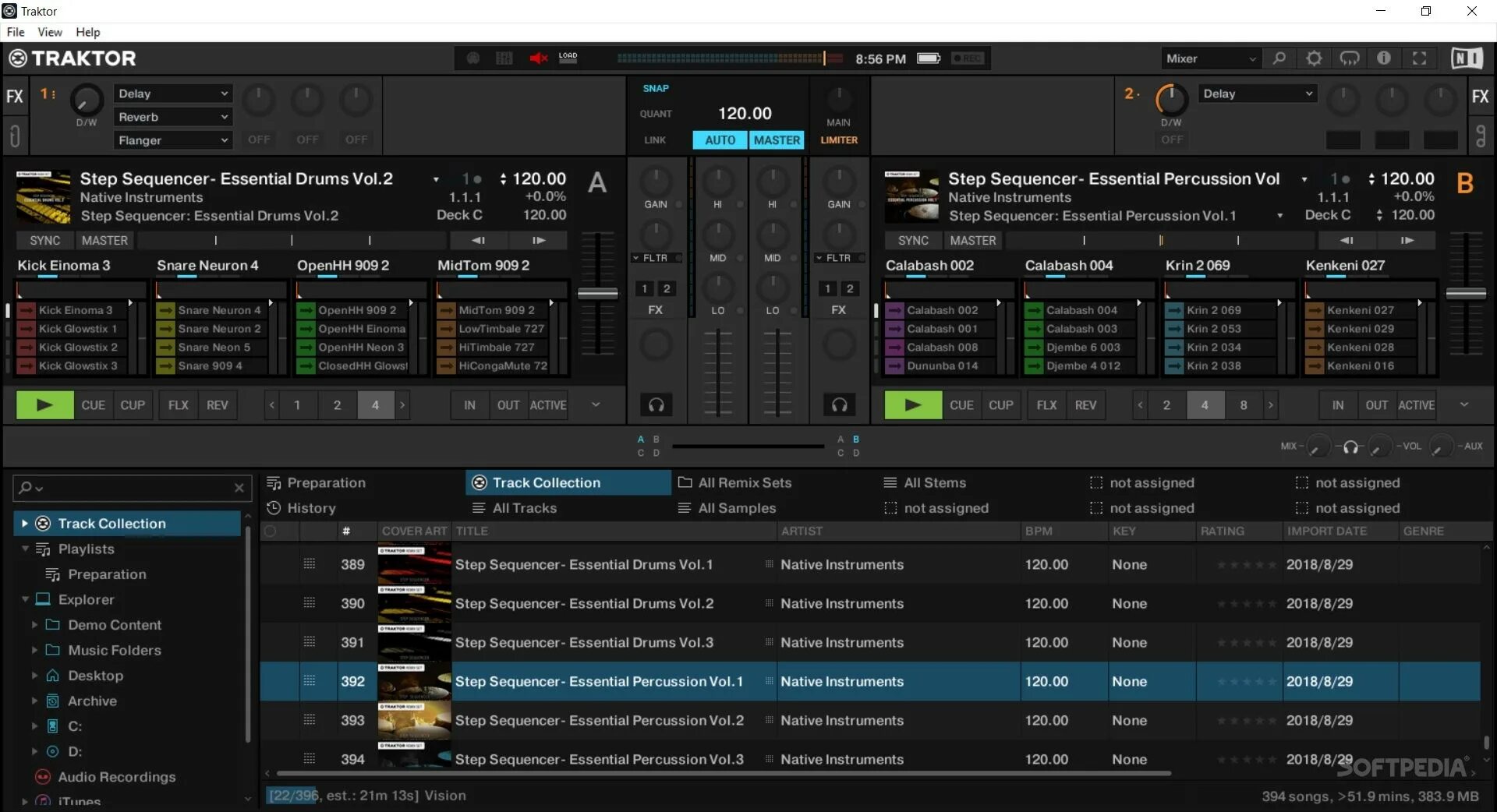Expand Deck A advanced panel chevron
Image resolution: width=1497 pixels, height=812 pixels.
pyautogui.click(x=596, y=404)
